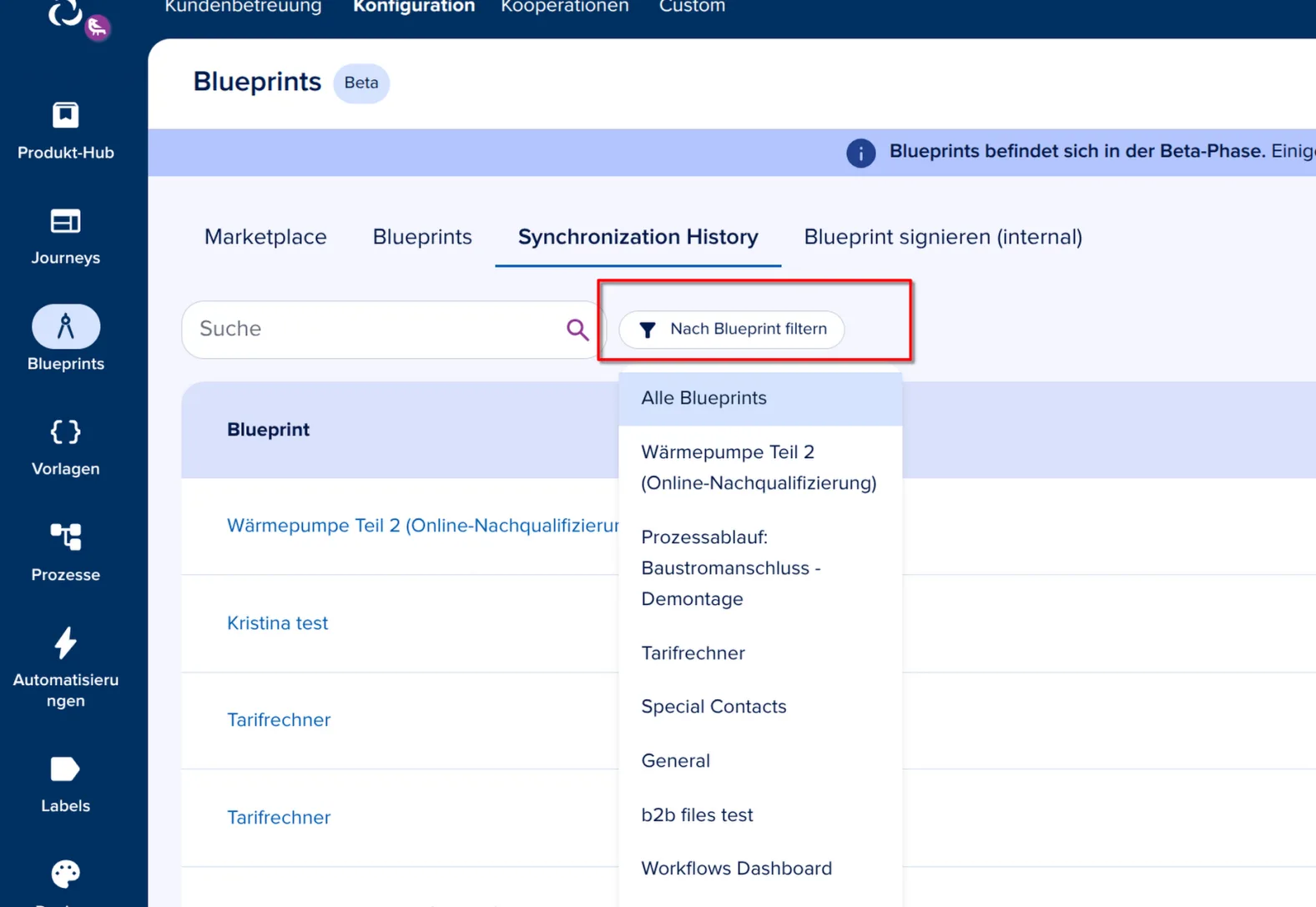Viewport: 1316px width, 907px height.
Task: Choose Tarifrechner in the filter list
Action: tap(760, 653)
